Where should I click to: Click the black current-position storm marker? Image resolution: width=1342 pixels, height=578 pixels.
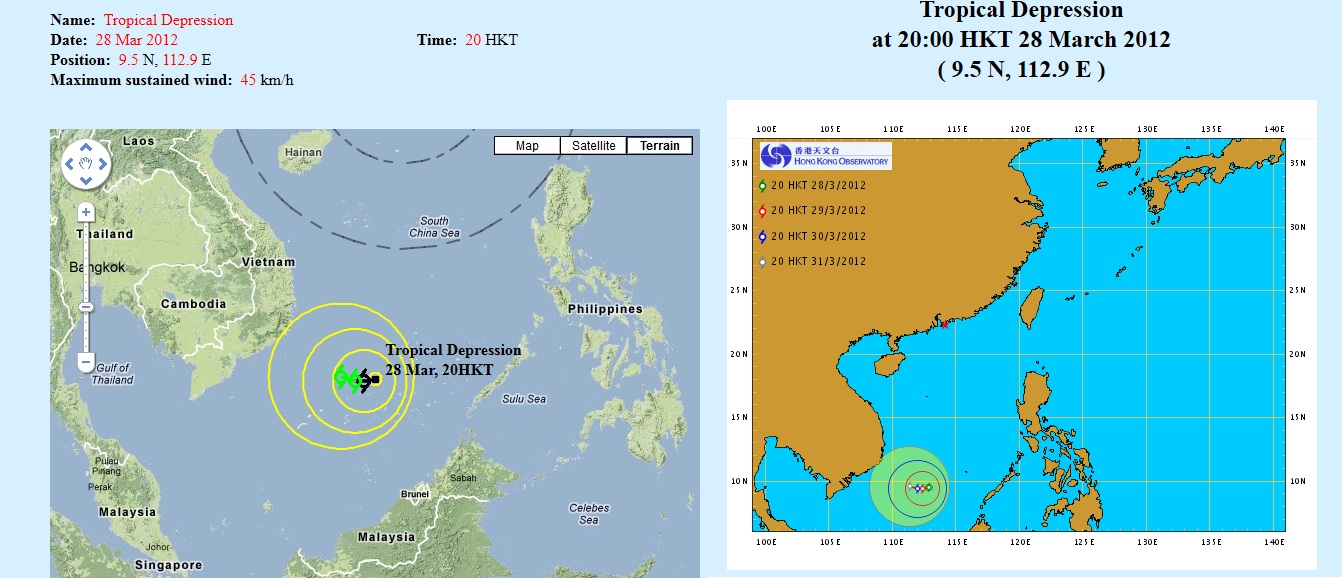click(367, 379)
